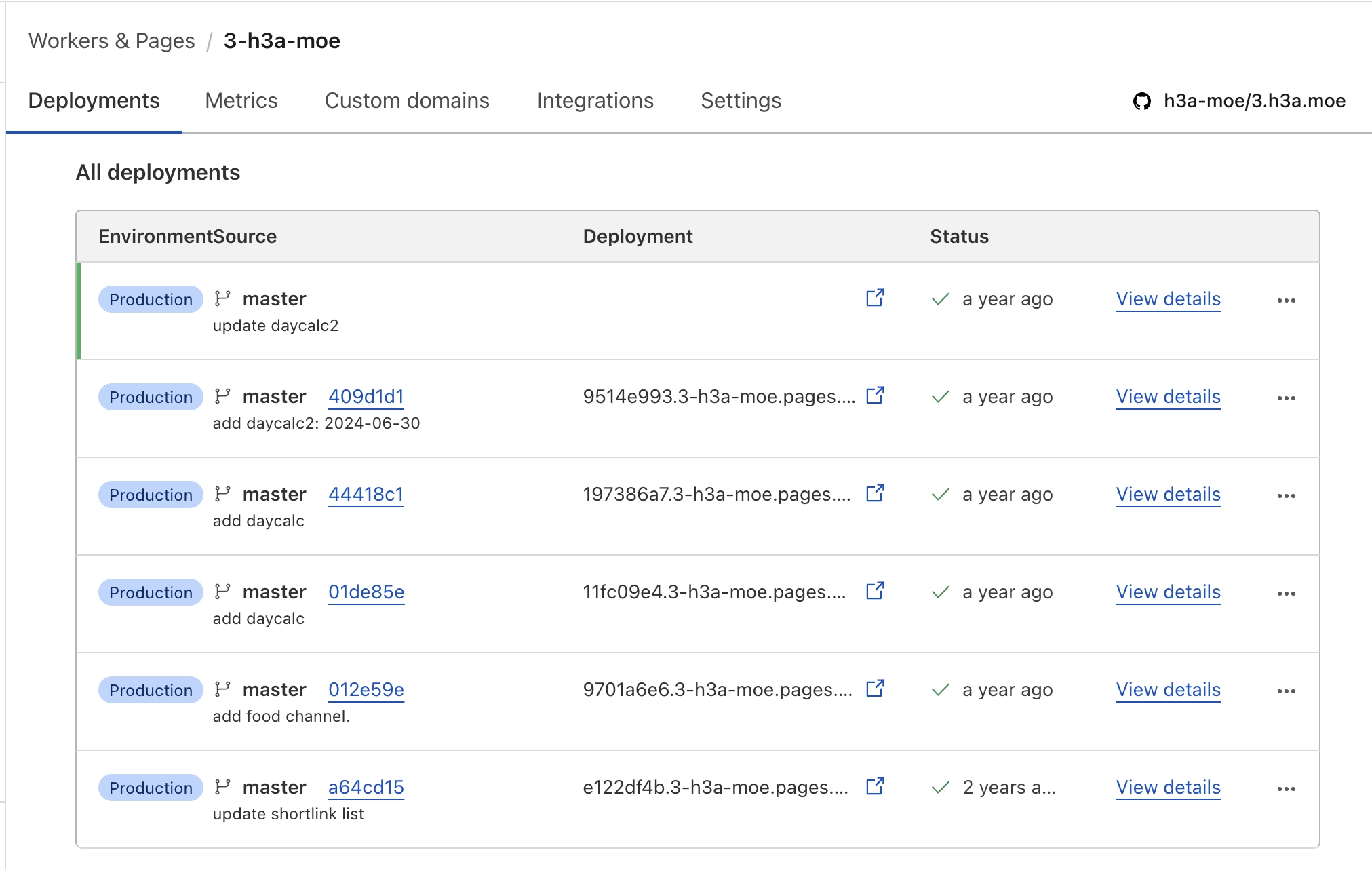Click Production badge in update daycalc2 row
Image resolution: width=1372 pixels, height=869 pixels.
(151, 299)
